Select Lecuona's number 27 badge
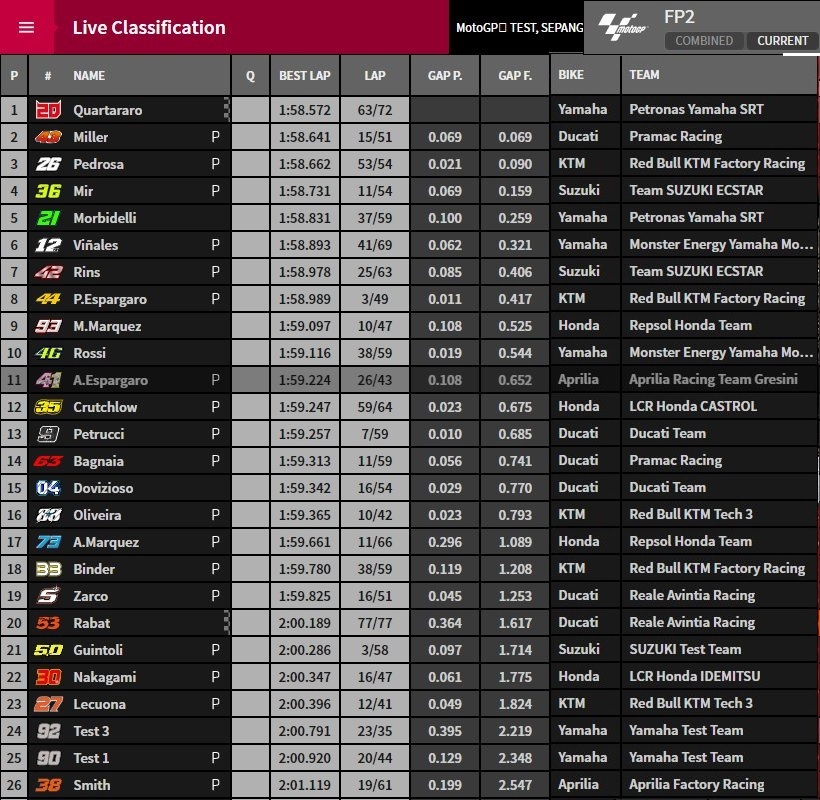This screenshot has height=800, width=820. click(x=48, y=704)
